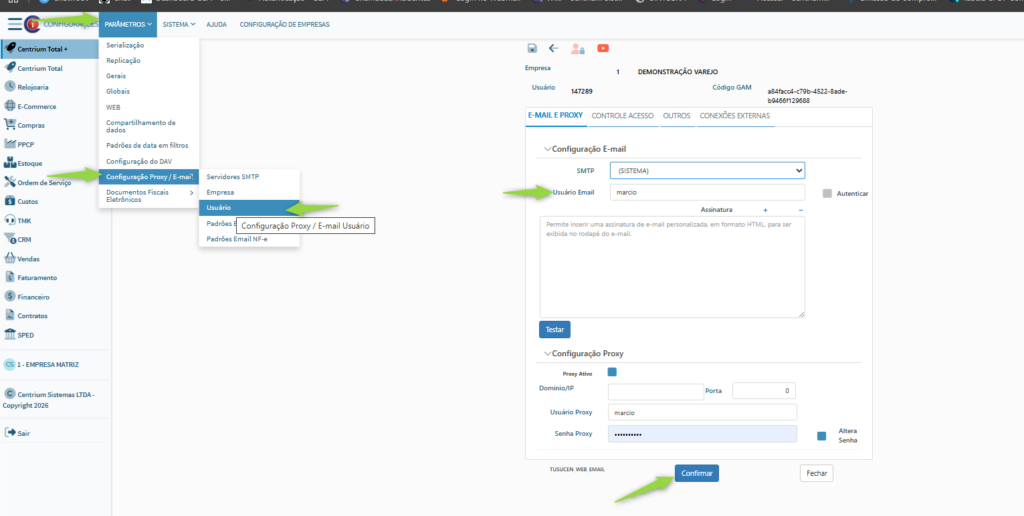Click the plus icon next to Assinatura
The height and width of the screenshot is (516, 1024).
(x=765, y=210)
